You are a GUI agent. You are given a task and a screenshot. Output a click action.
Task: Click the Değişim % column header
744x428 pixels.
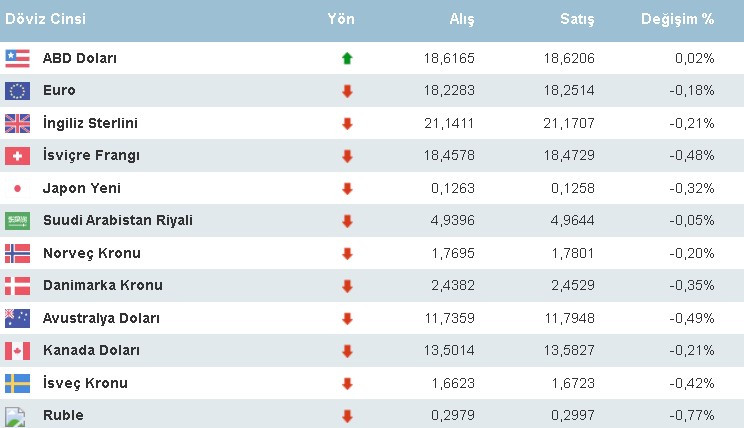(678, 19)
